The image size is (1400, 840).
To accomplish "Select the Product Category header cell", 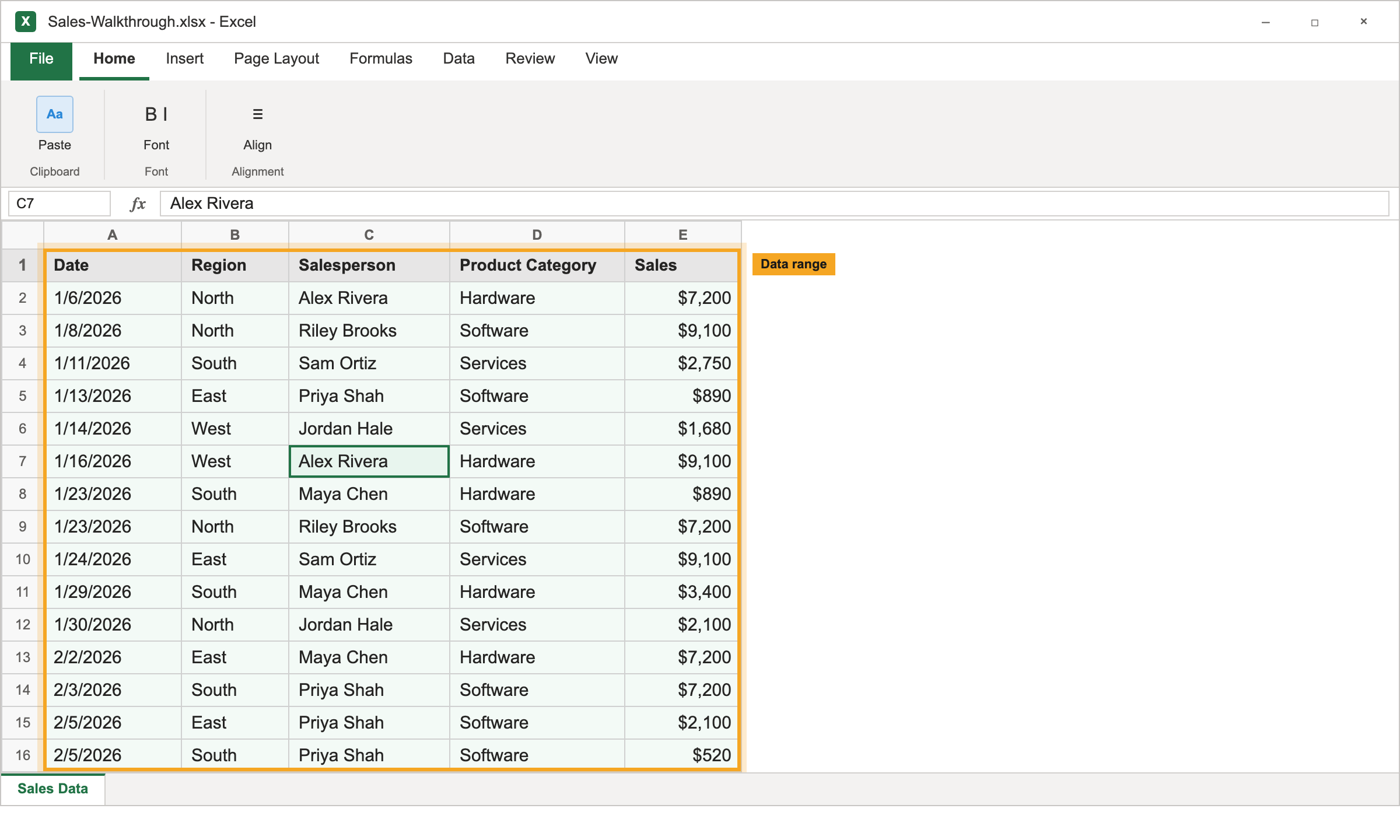I will pyautogui.click(x=537, y=265).
